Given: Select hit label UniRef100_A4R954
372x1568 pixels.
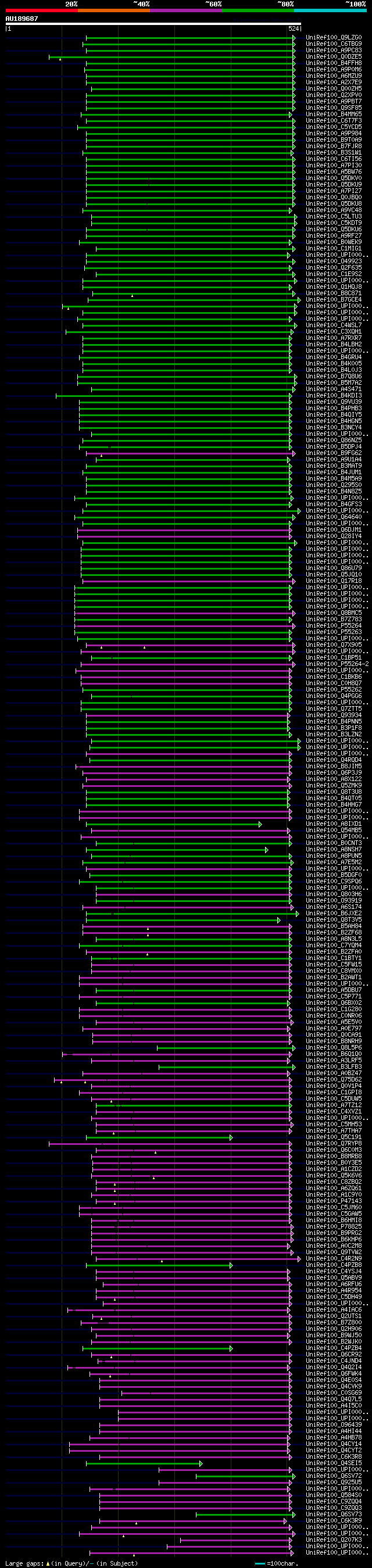Looking at the screenshot, I should point(334,1290).
